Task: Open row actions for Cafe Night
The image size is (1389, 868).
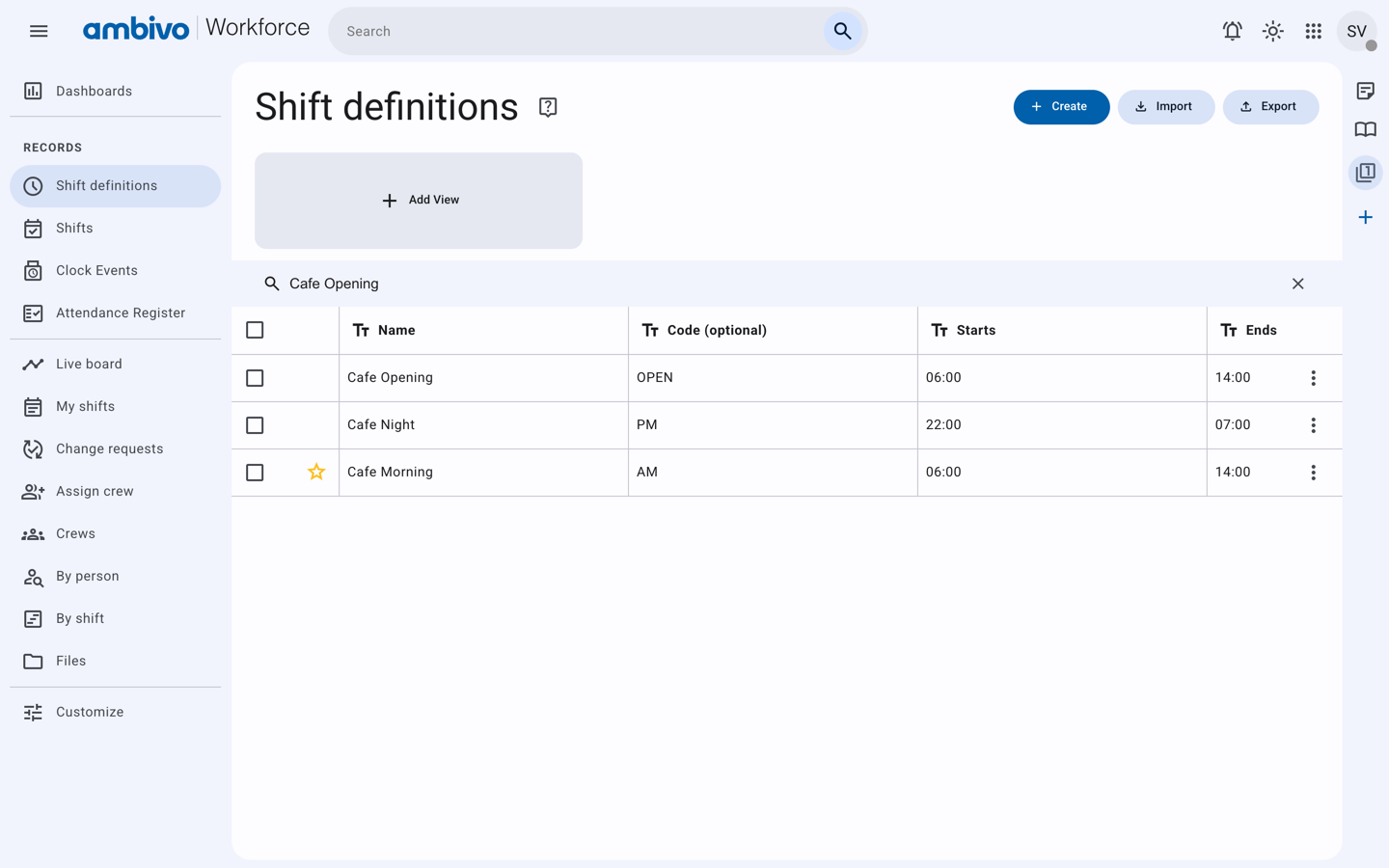Action: coord(1313,425)
